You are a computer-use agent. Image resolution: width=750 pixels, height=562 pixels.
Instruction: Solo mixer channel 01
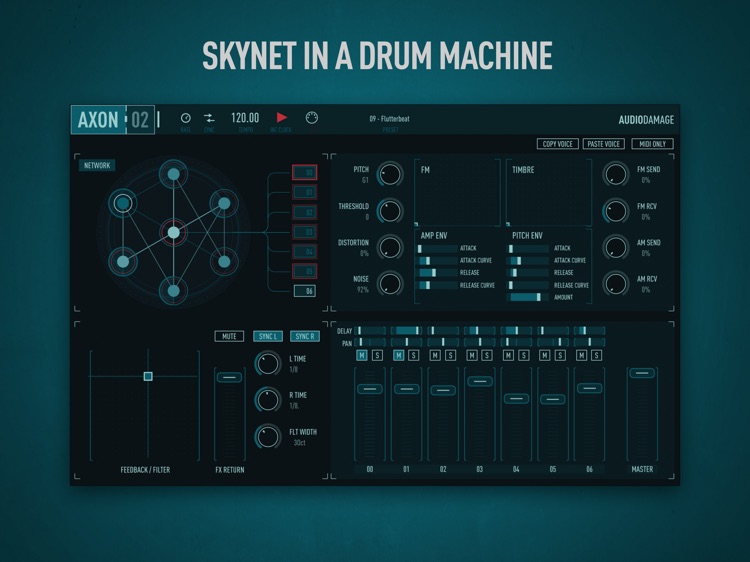[414, 355]
